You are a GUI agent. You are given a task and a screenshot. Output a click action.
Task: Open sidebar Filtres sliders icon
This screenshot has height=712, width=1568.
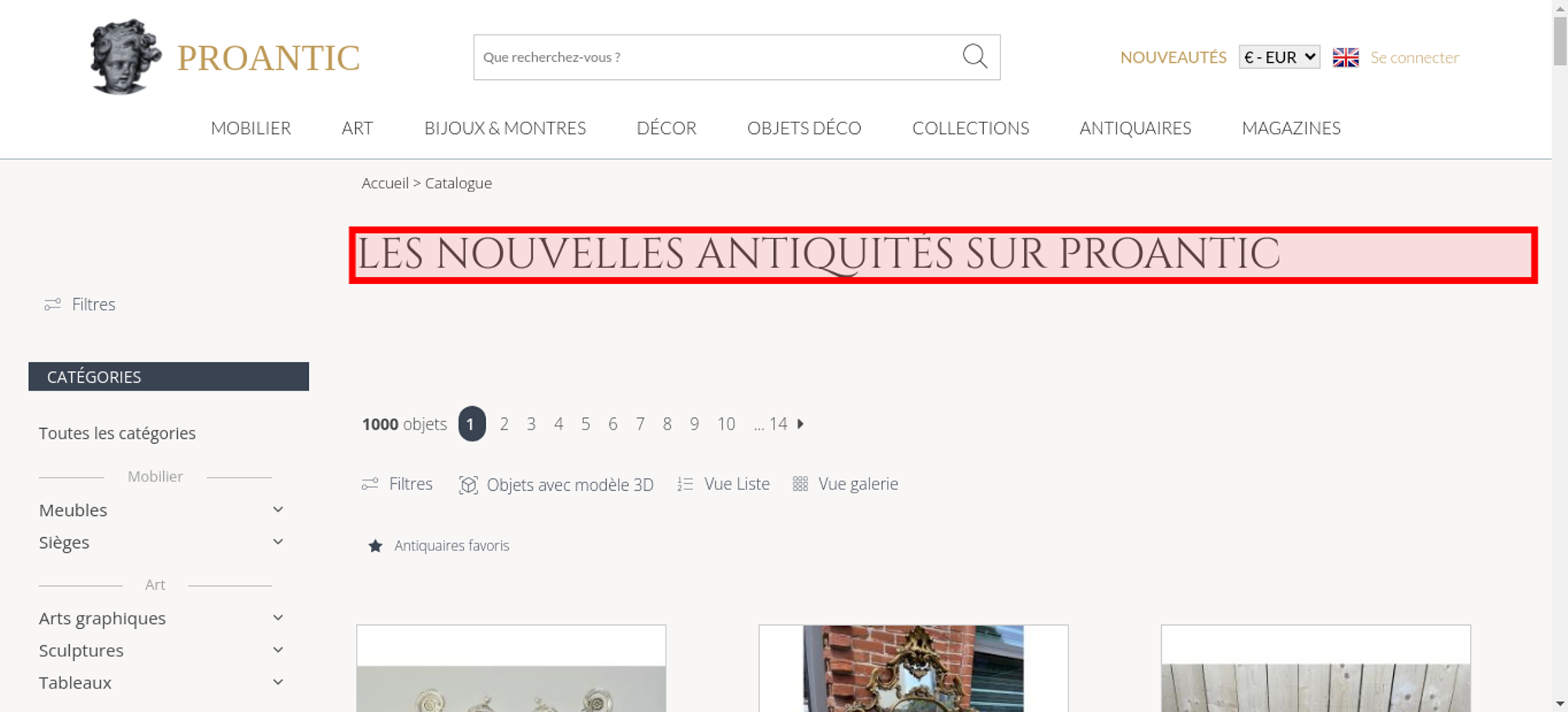coord(53,304)
